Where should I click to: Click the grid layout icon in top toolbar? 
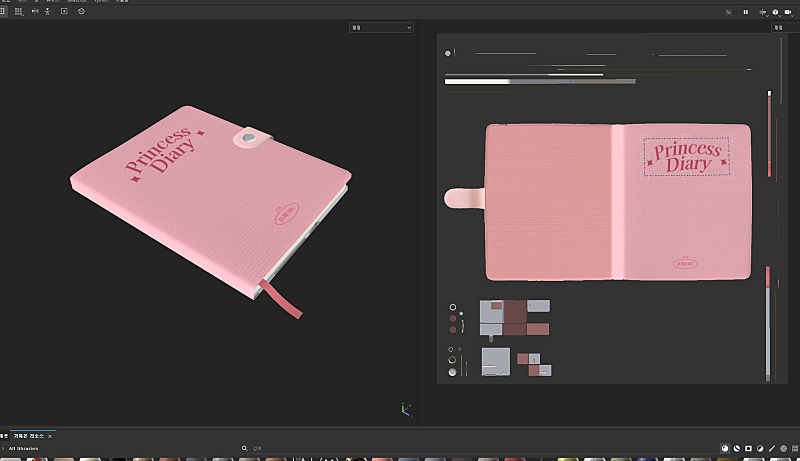pyautogui.click(x=18, y=11)
